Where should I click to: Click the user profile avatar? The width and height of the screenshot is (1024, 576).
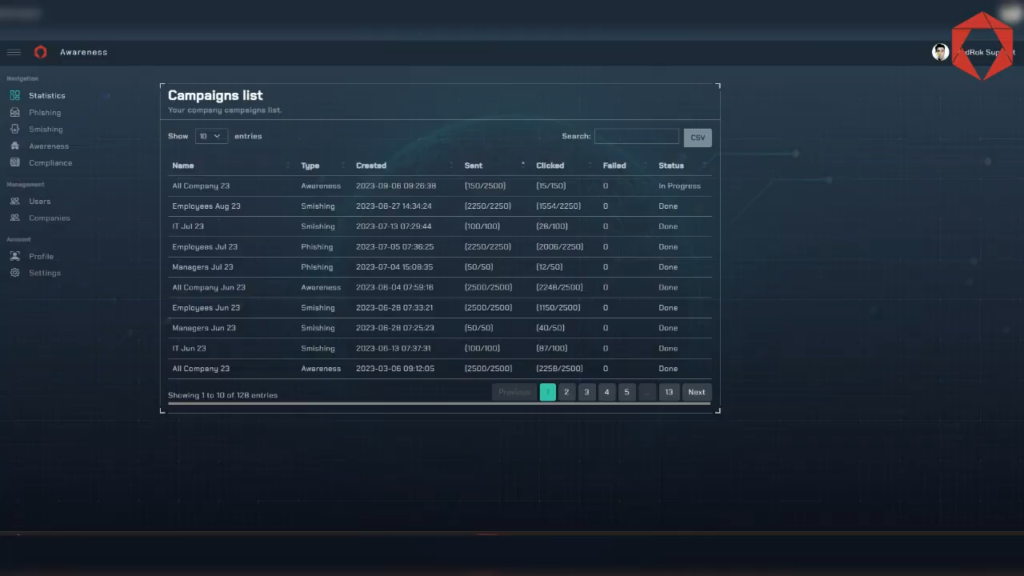click(x=940, y=52)
